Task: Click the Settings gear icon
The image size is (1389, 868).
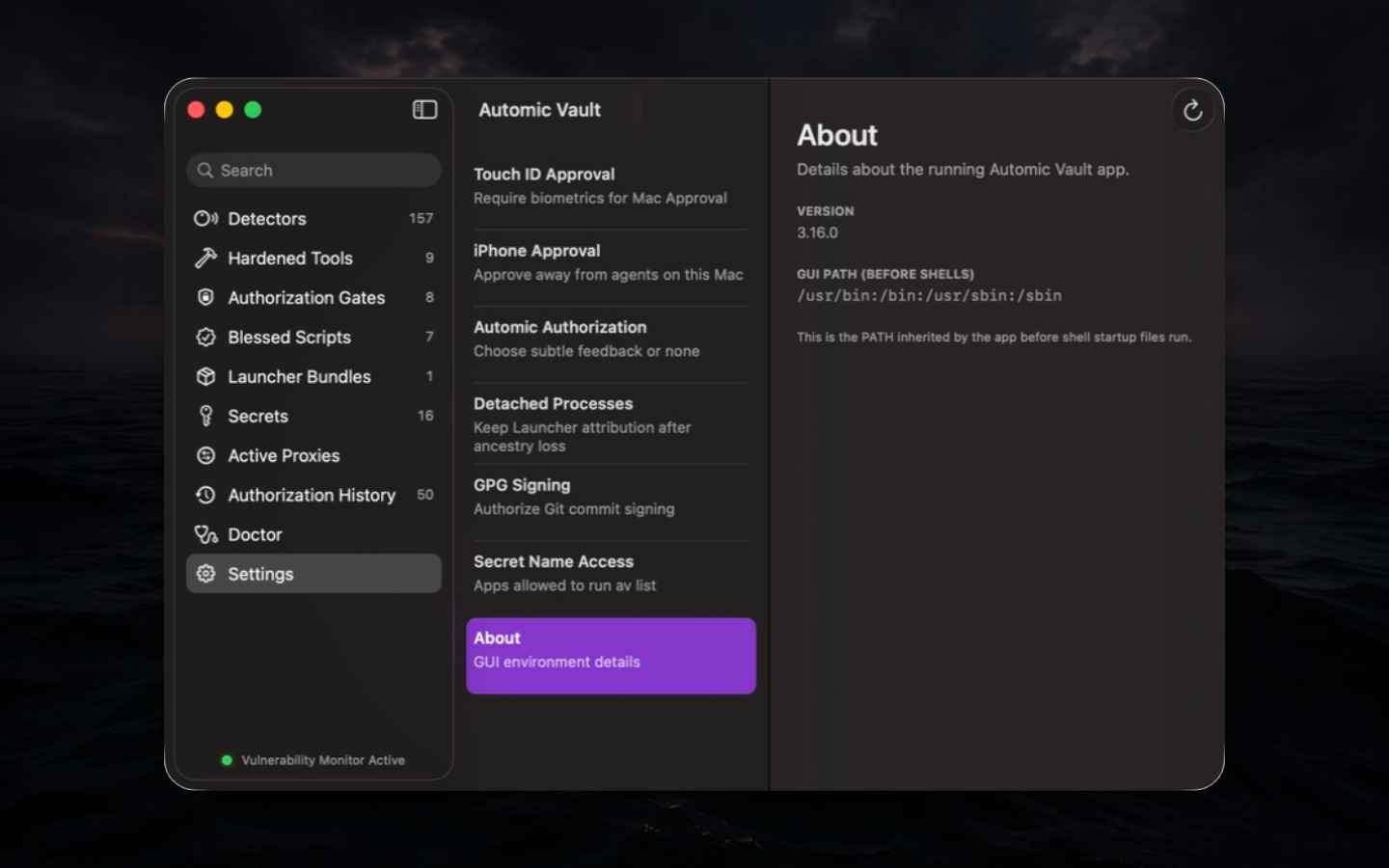Action: 205,574
